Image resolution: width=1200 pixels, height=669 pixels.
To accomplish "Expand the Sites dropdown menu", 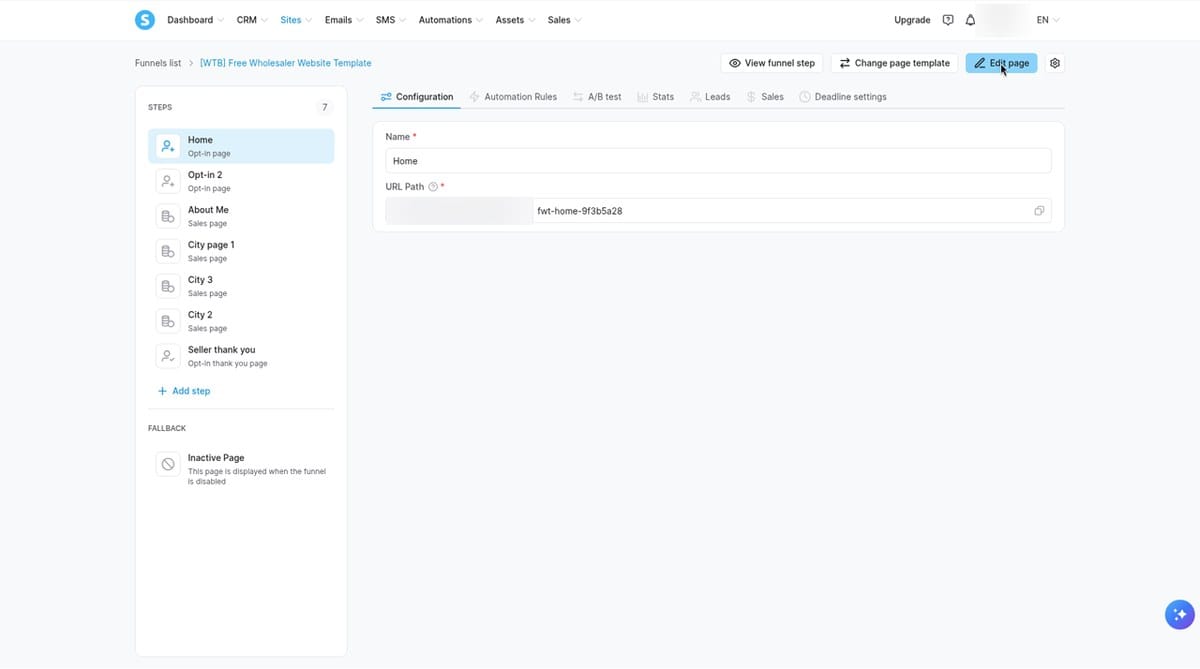I will 296,20.
